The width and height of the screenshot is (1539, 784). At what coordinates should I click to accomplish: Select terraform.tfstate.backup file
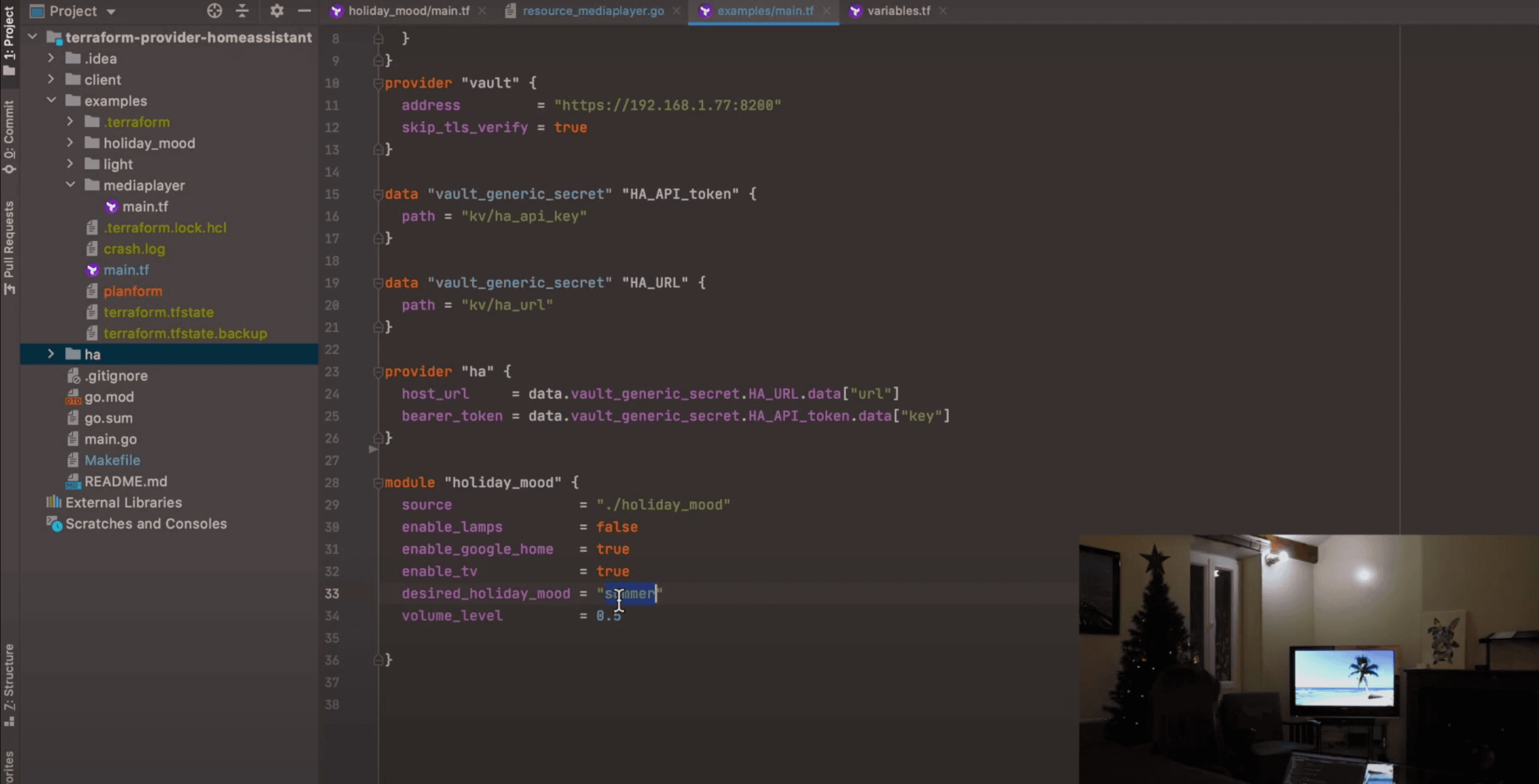[185, 334]
